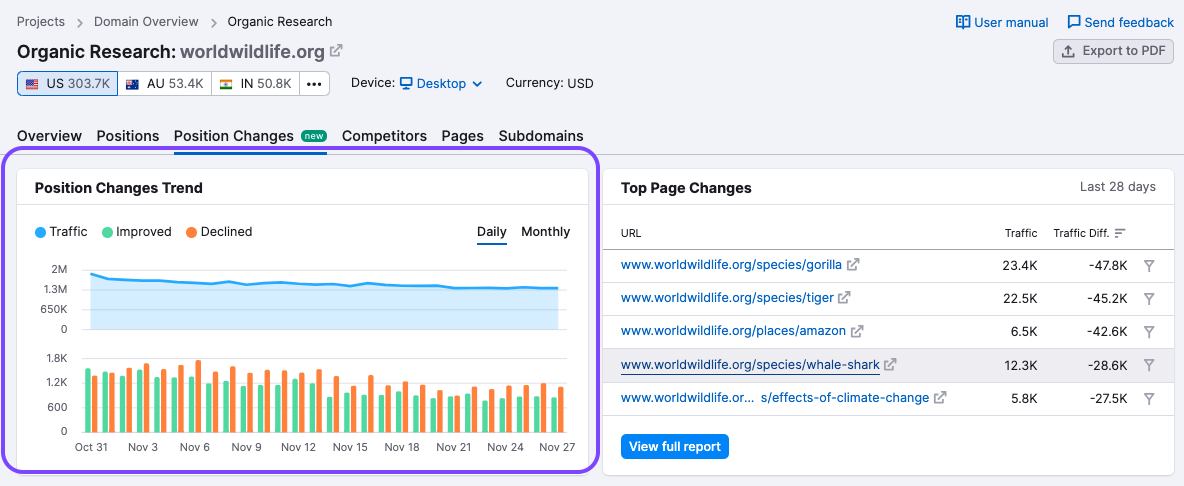Click View full report button
This screenshot has width=1184, height=486.
(x=674, y=446)
